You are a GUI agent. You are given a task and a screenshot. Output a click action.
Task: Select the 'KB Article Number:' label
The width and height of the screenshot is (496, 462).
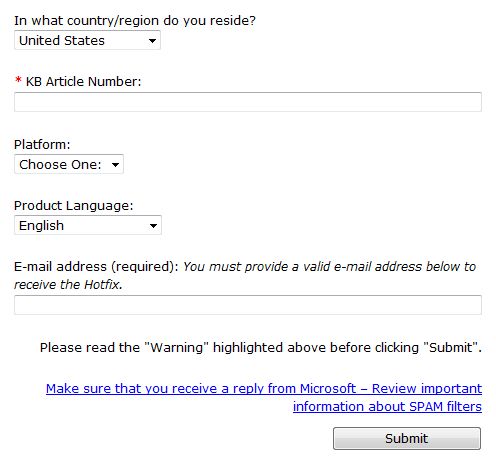point(83,82)
